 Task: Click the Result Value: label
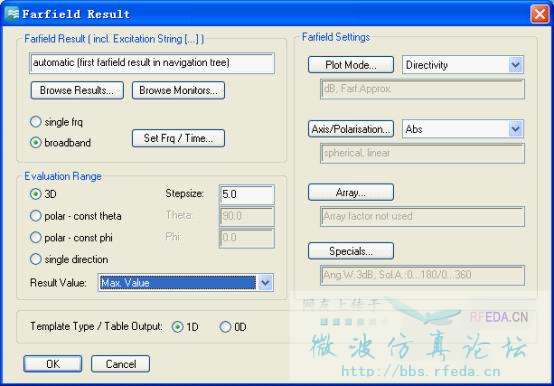[x=58, y=283]
